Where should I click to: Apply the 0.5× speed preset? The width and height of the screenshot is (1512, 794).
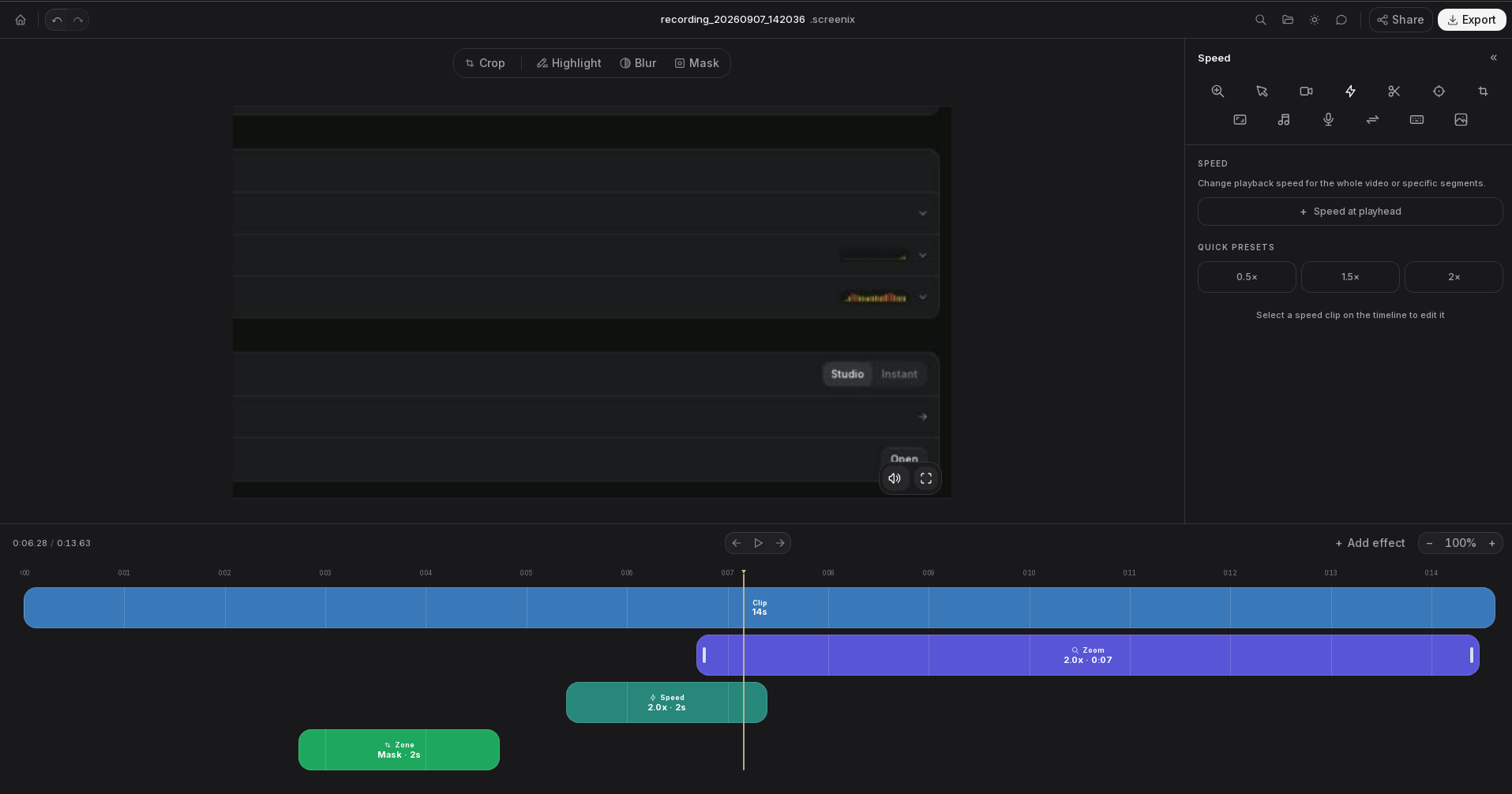click(1247, 277)
